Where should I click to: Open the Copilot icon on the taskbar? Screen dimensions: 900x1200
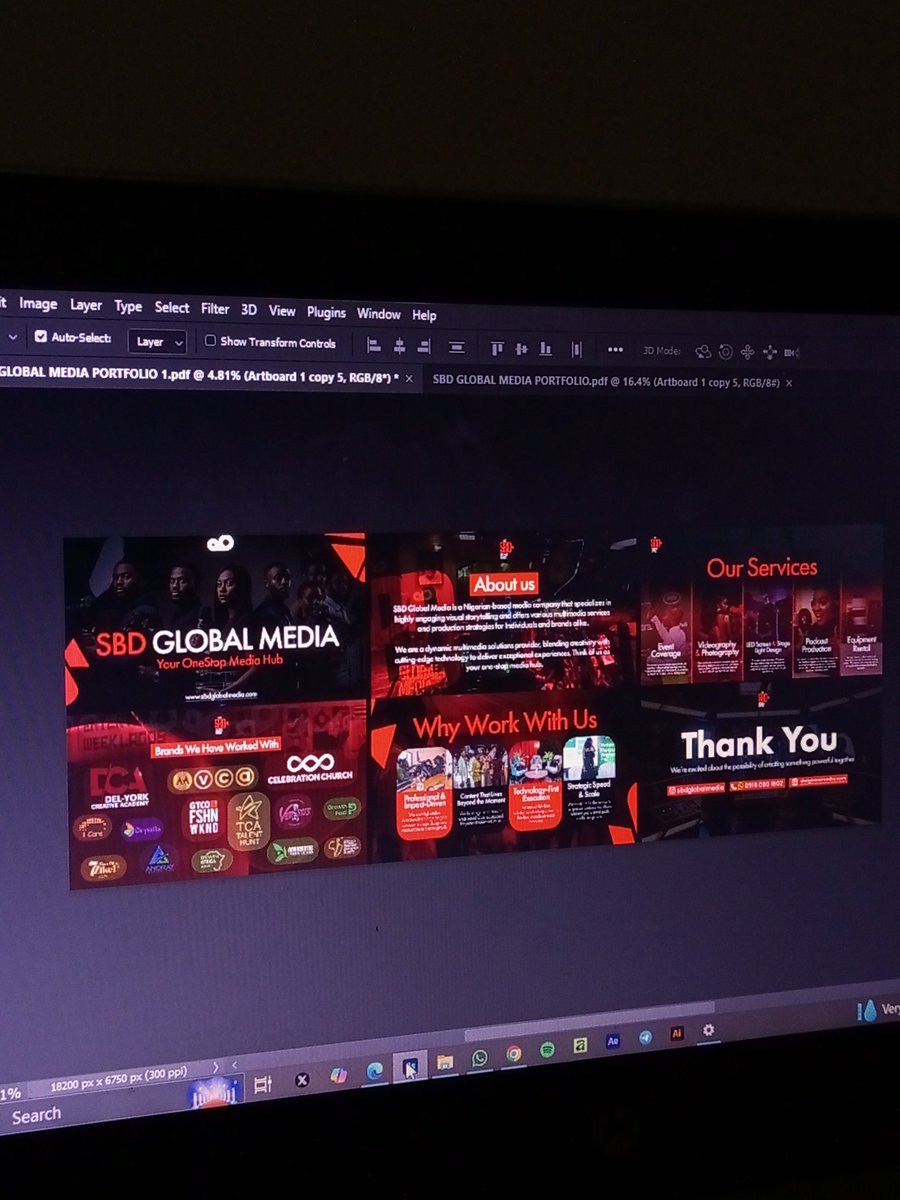click(x=338, y=1075)
